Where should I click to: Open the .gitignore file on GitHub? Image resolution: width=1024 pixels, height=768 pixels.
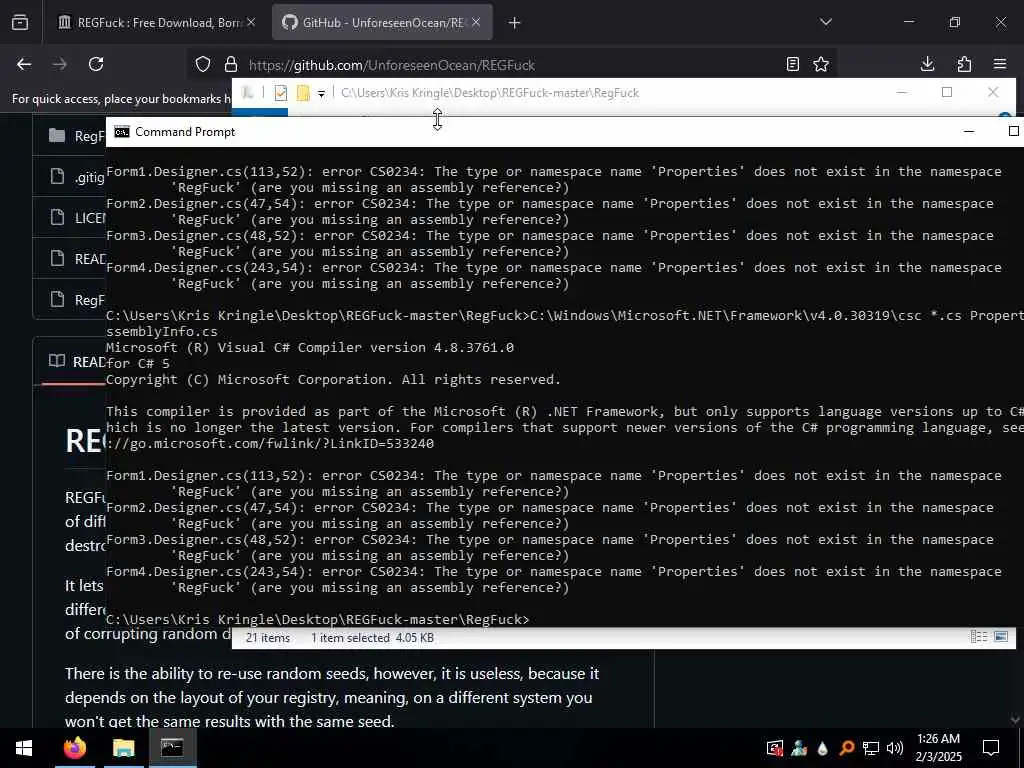pyautogui.click(x=89, y=177)
